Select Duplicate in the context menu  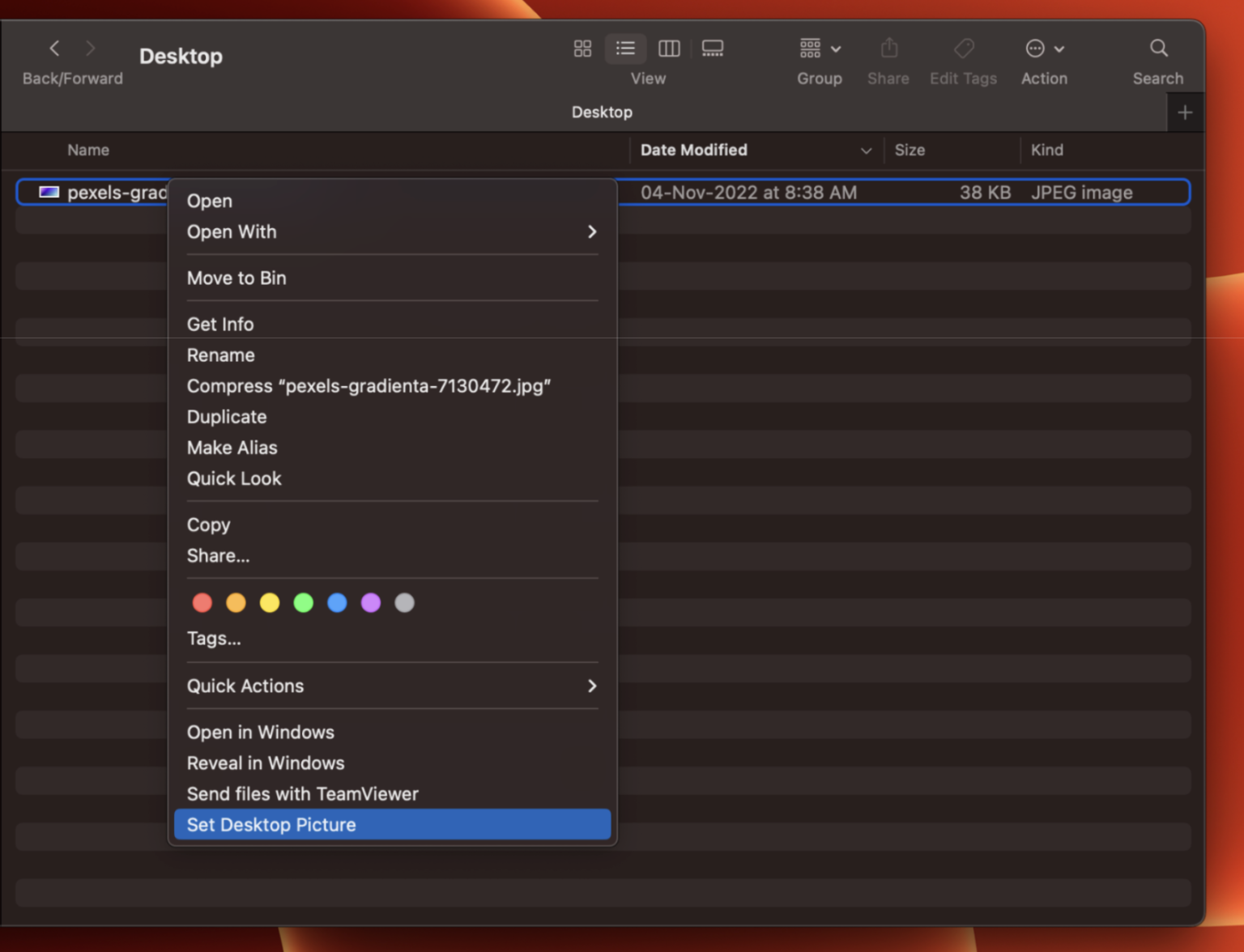(226, 417)
